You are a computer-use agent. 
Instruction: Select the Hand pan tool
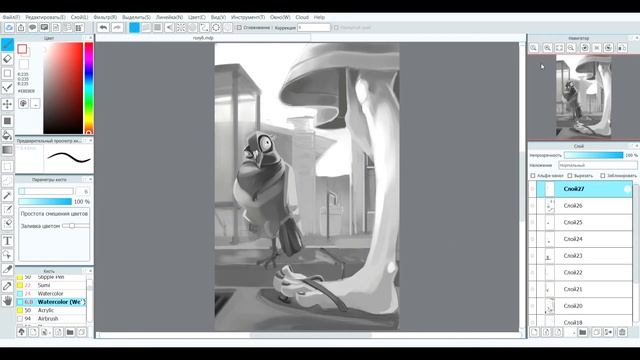coord(7,301)
